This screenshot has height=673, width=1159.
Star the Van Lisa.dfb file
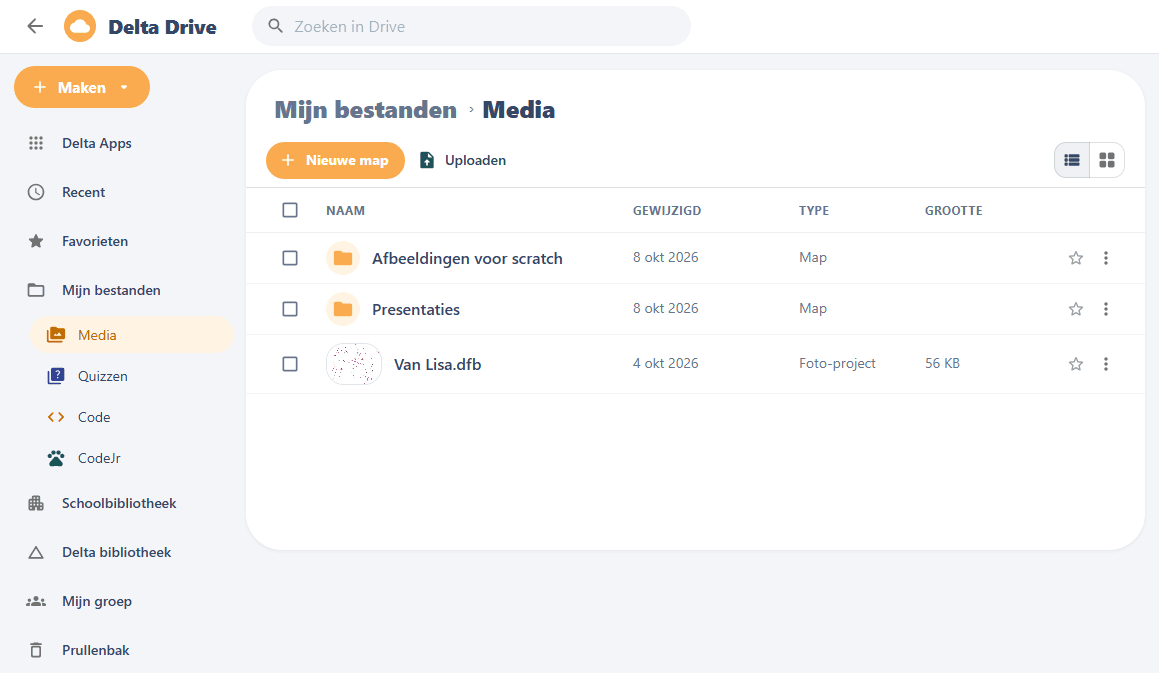[1075, 364]
